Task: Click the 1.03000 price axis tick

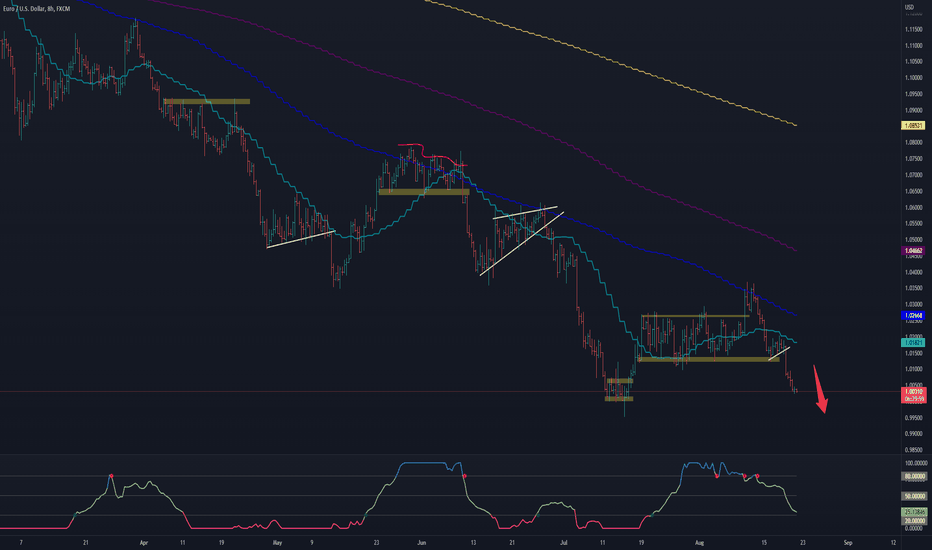Action: coord(914,304)
